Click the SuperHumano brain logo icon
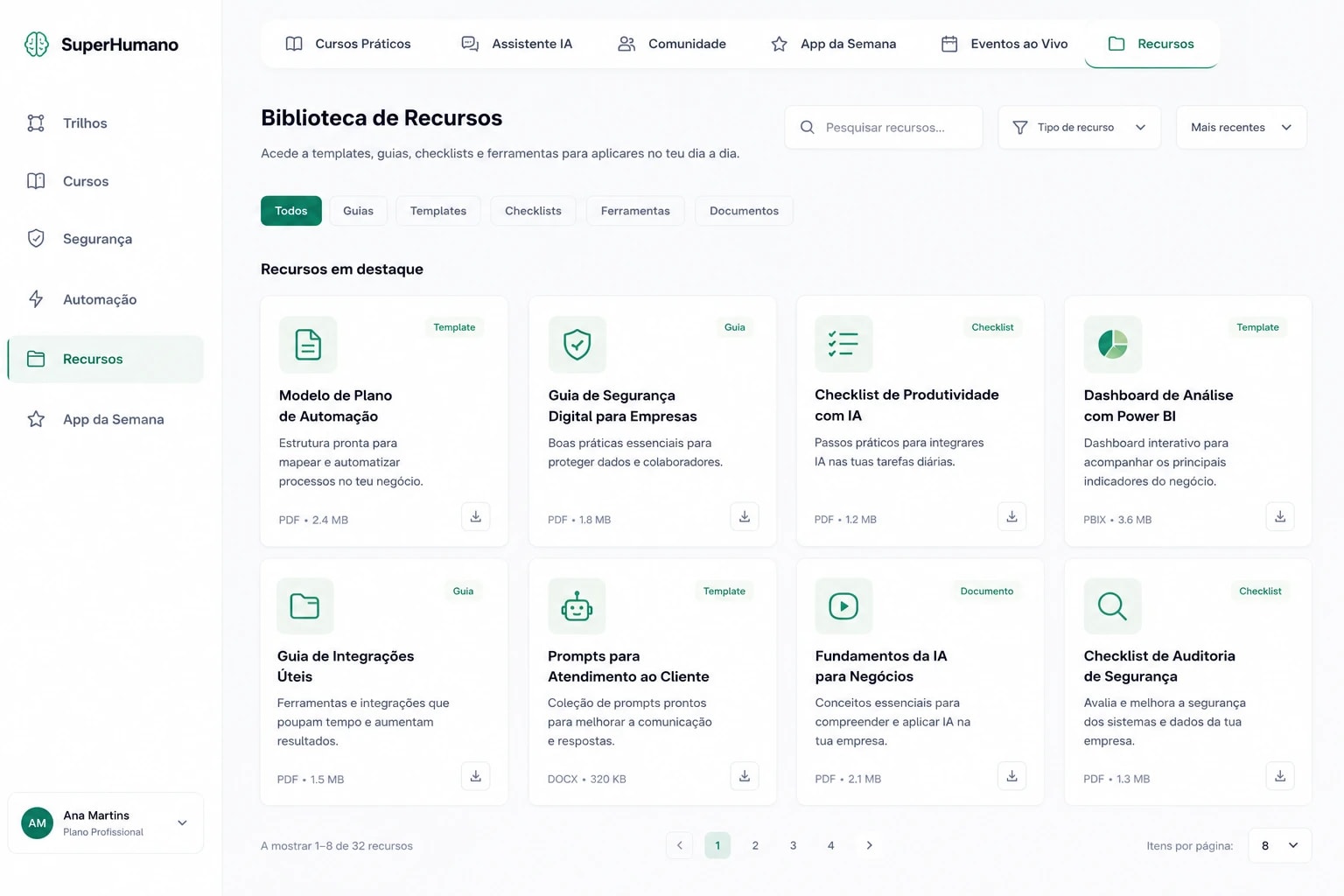 [x=37, y=44]
